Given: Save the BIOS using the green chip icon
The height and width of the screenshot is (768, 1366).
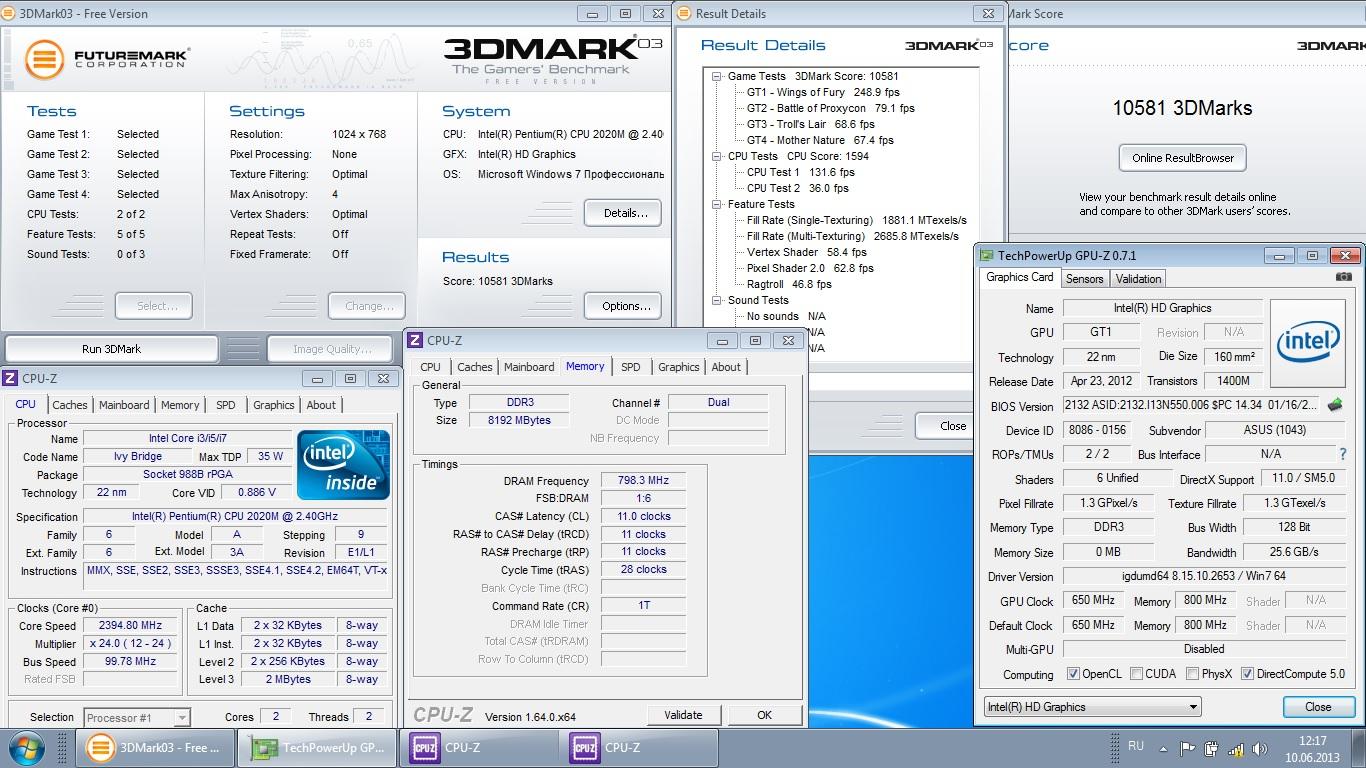Looking at the screenshot, I should click(x=1335, y=405).
